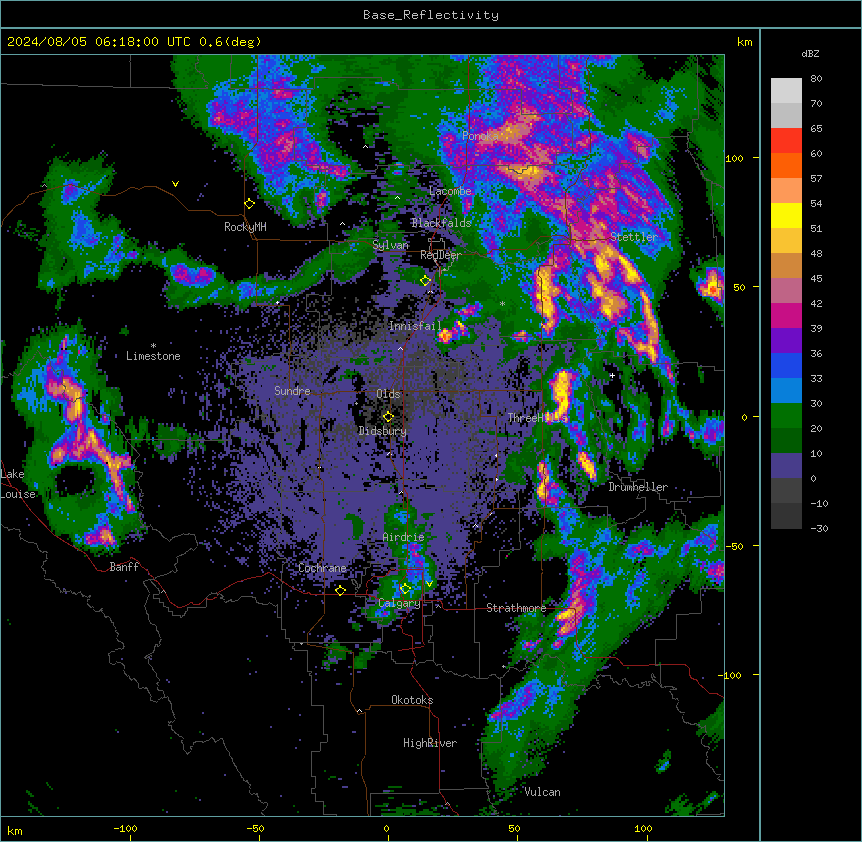
Task: Click the -30 value on the dBZ legend
Action: point(819,529)
